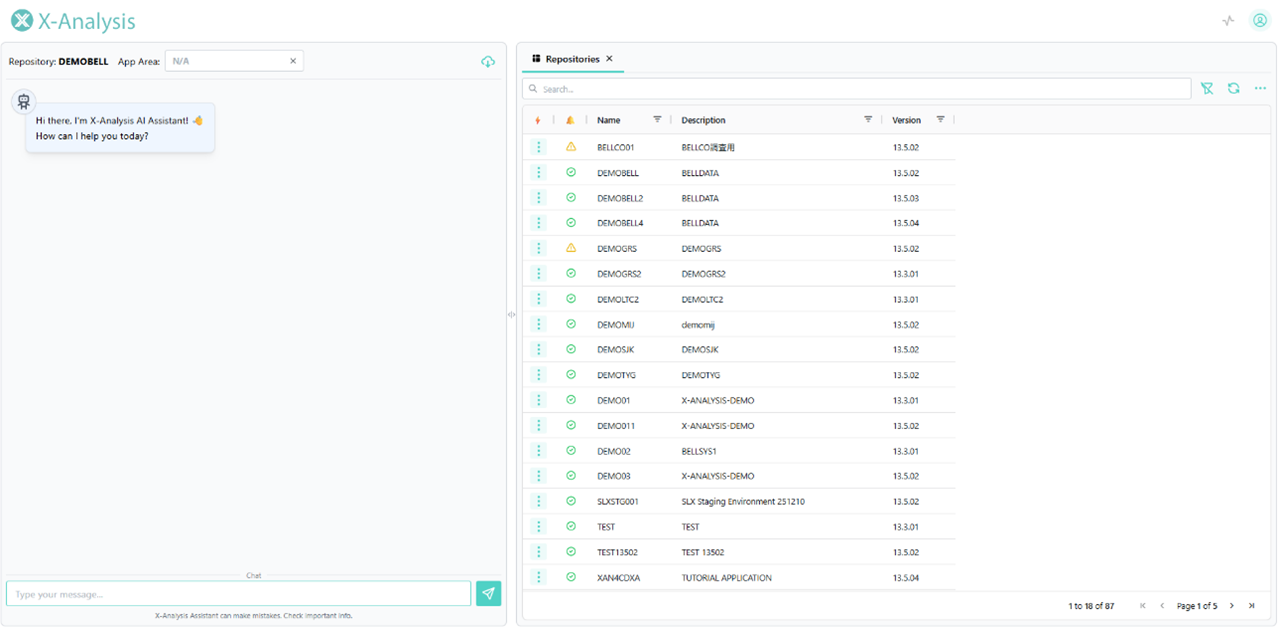1278x627 pixels.
Task: Refresh the repositories list
Action: (1234, 89)
